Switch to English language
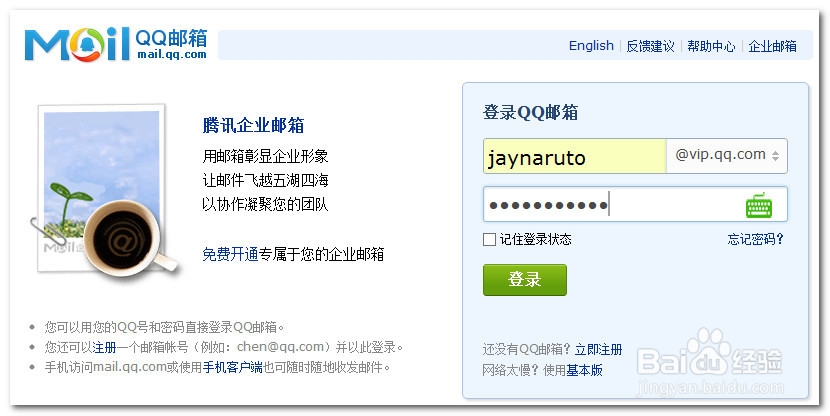The image size is (830, 416). [x=591, y=46]
